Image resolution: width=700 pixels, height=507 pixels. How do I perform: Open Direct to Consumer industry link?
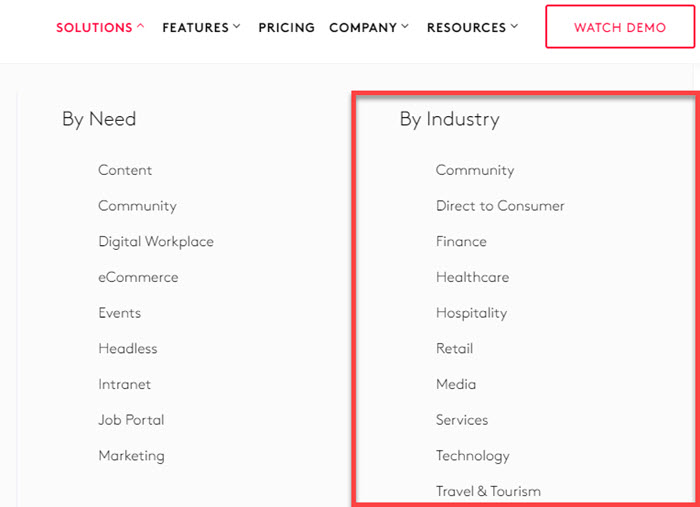tap(500, 206)
